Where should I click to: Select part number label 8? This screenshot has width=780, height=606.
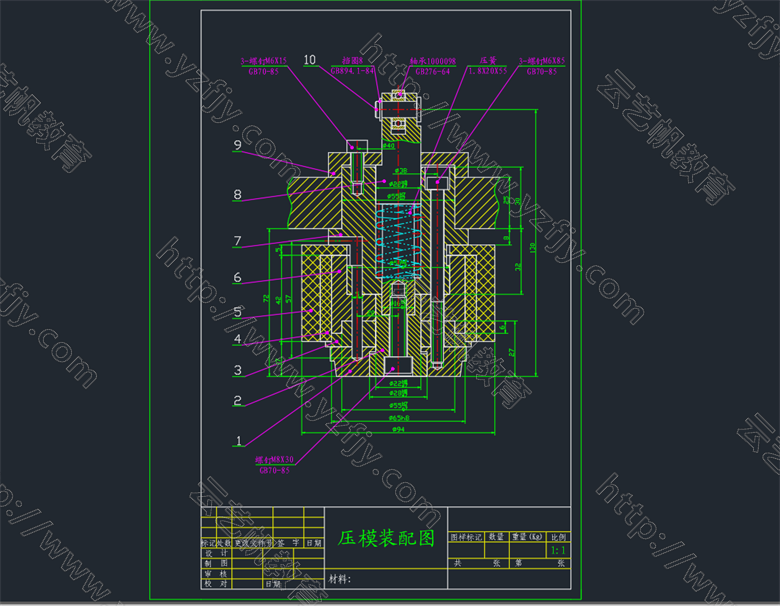[238, 195]
